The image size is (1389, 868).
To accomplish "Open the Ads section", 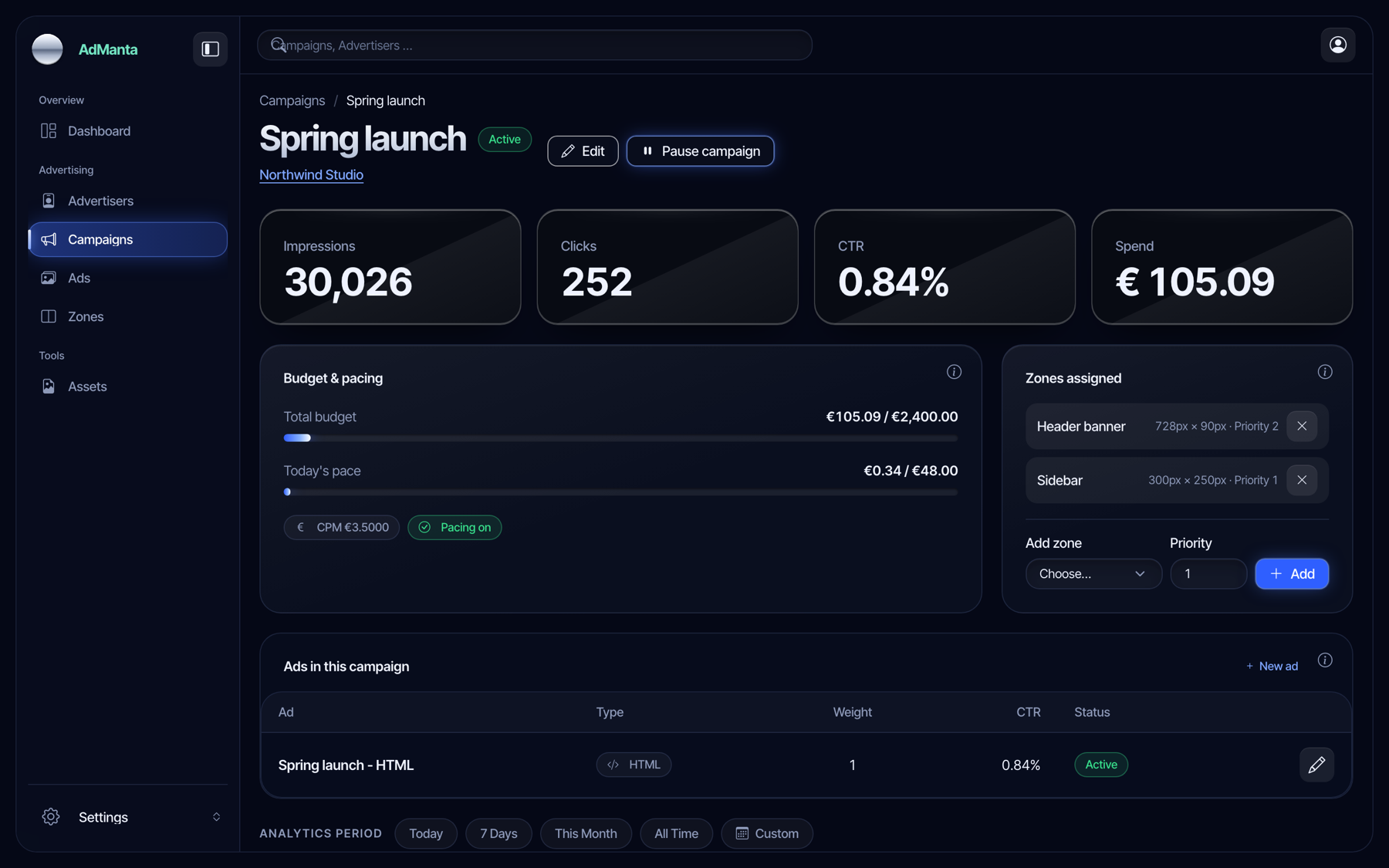I will pyautogui.click(x=128, y=278).
